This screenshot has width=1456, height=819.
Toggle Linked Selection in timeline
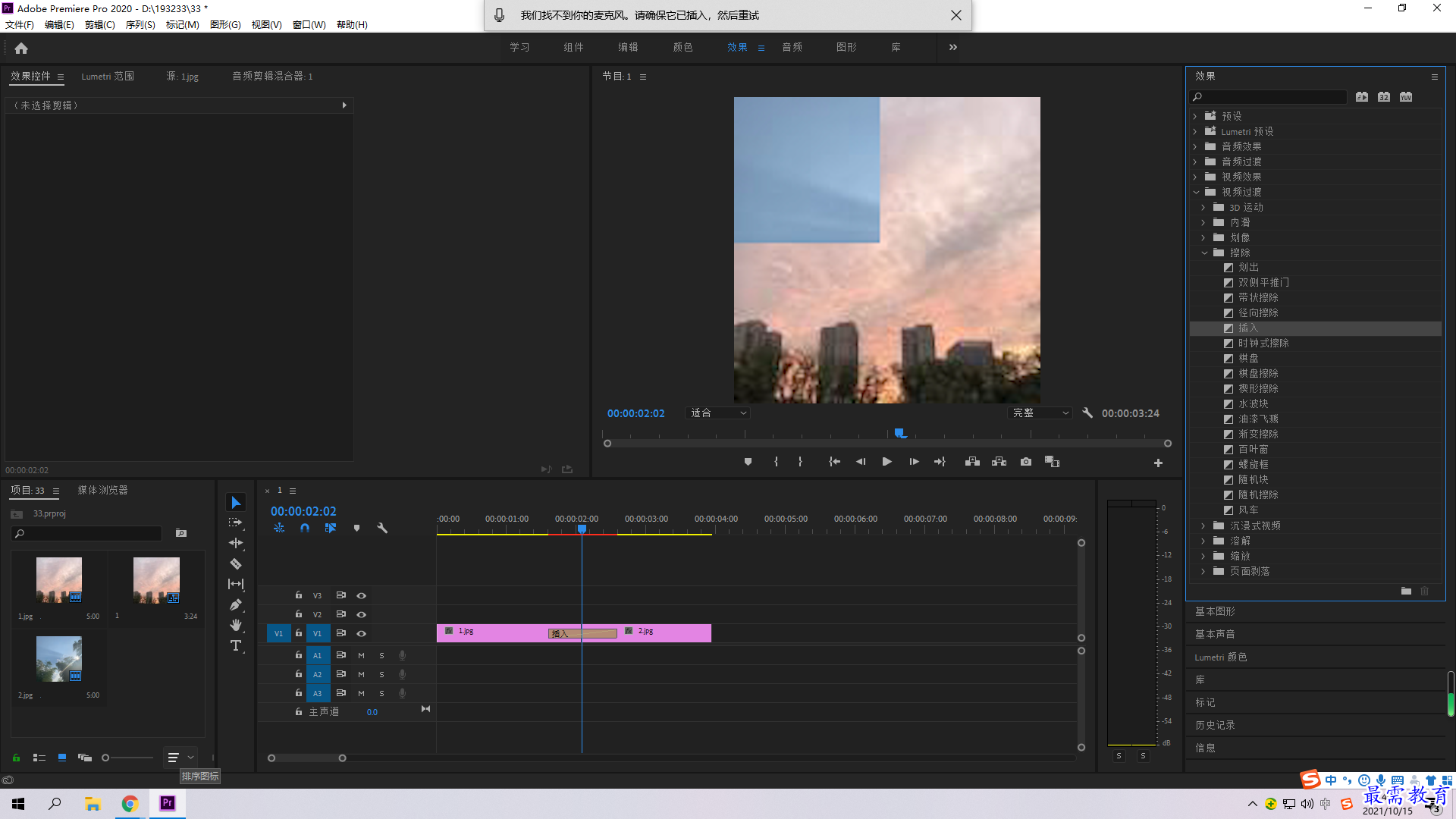click(331, 528)
